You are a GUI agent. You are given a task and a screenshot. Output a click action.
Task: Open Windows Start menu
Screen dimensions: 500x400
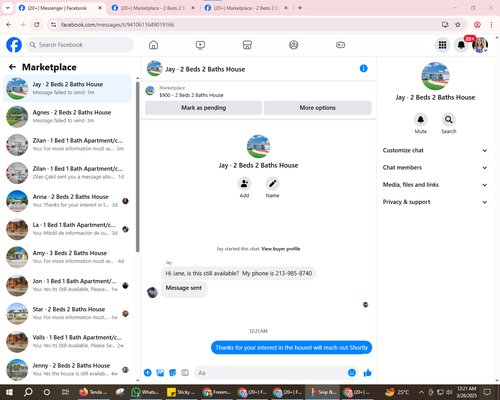[x=9, y=392]
